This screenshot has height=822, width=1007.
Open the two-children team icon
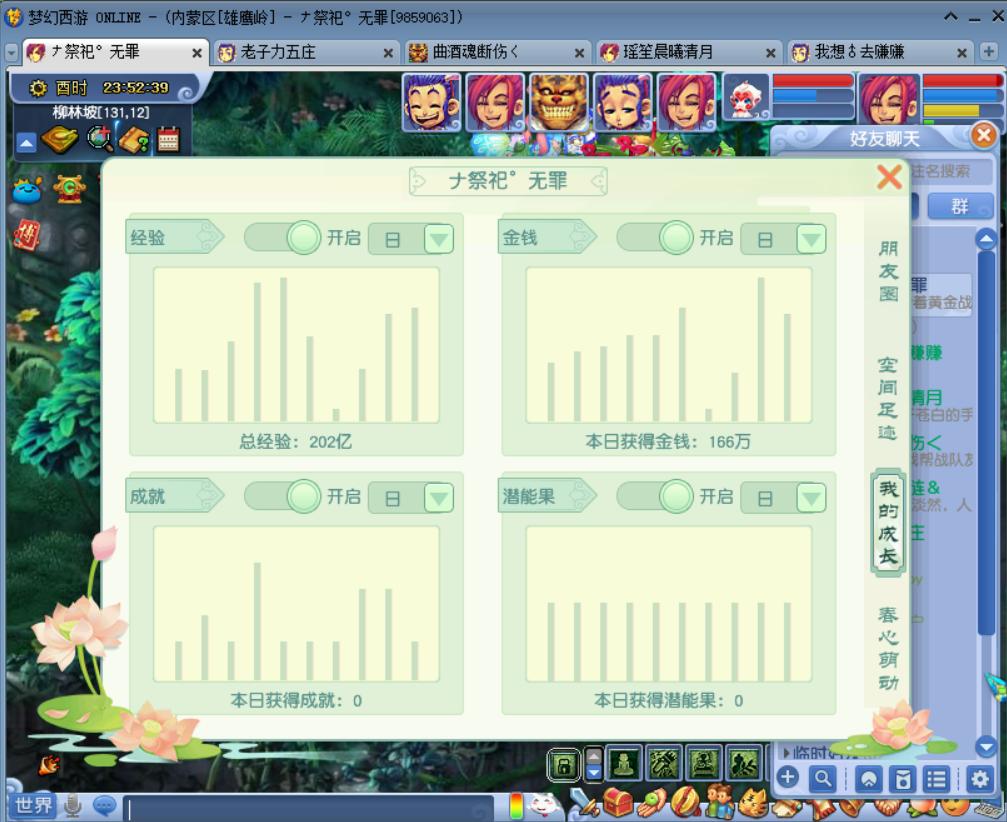721,802
